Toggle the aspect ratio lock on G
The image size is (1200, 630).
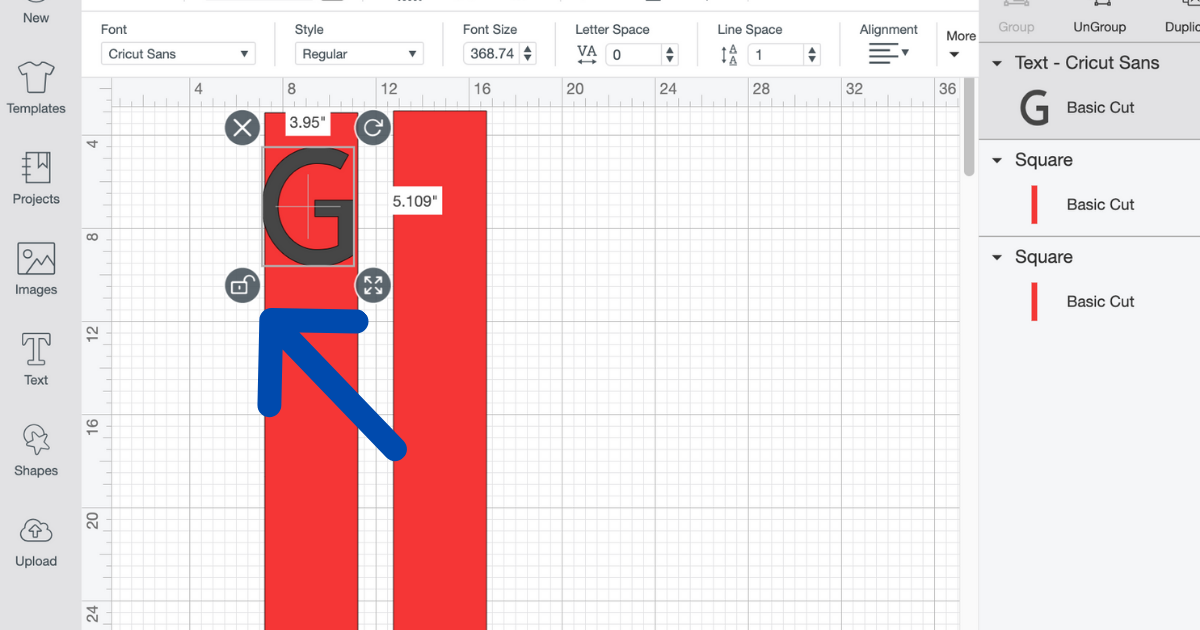pyautogui.click(x=242, y=286)
